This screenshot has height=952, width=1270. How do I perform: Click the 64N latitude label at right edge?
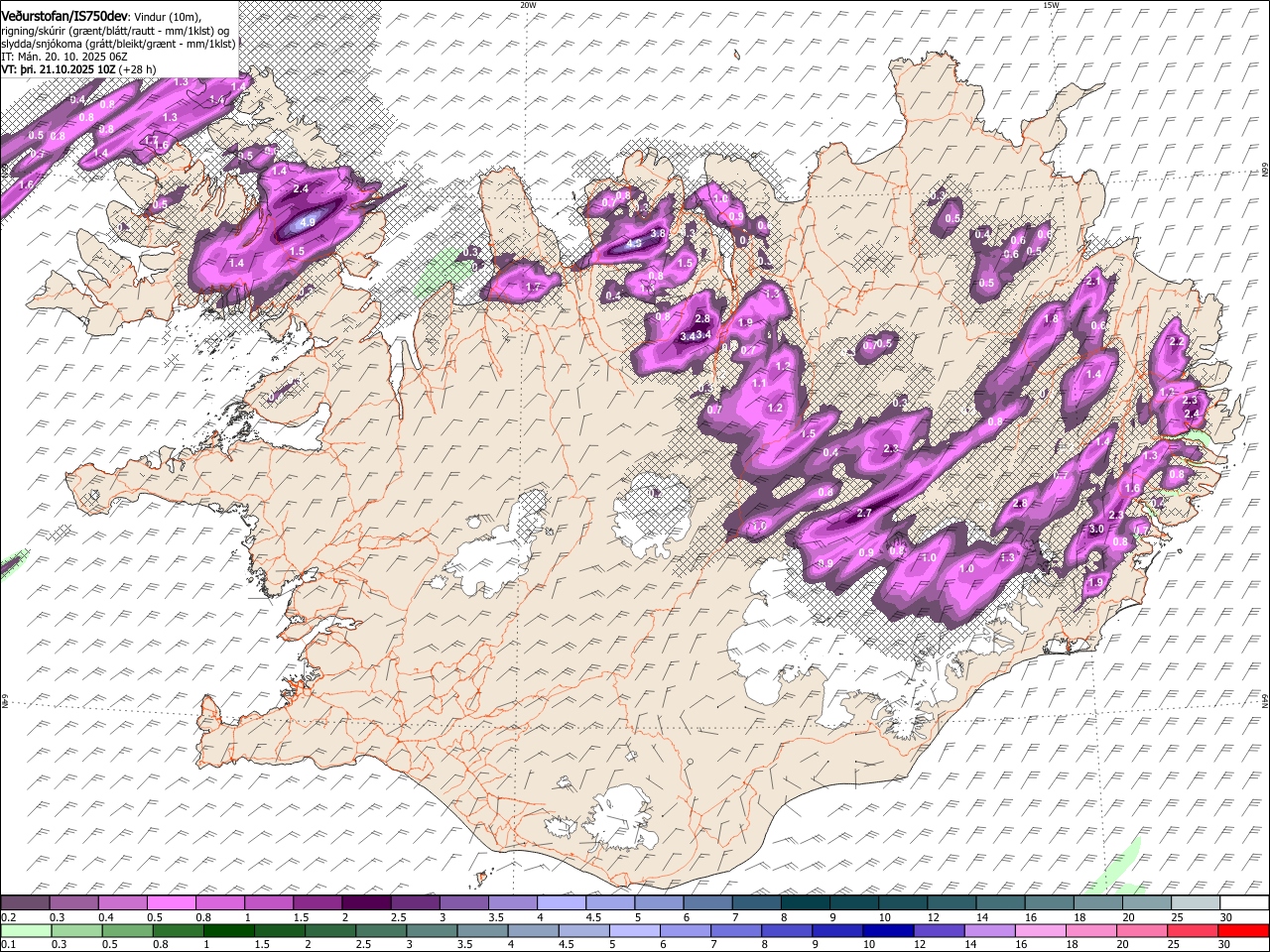[1265, 699]
